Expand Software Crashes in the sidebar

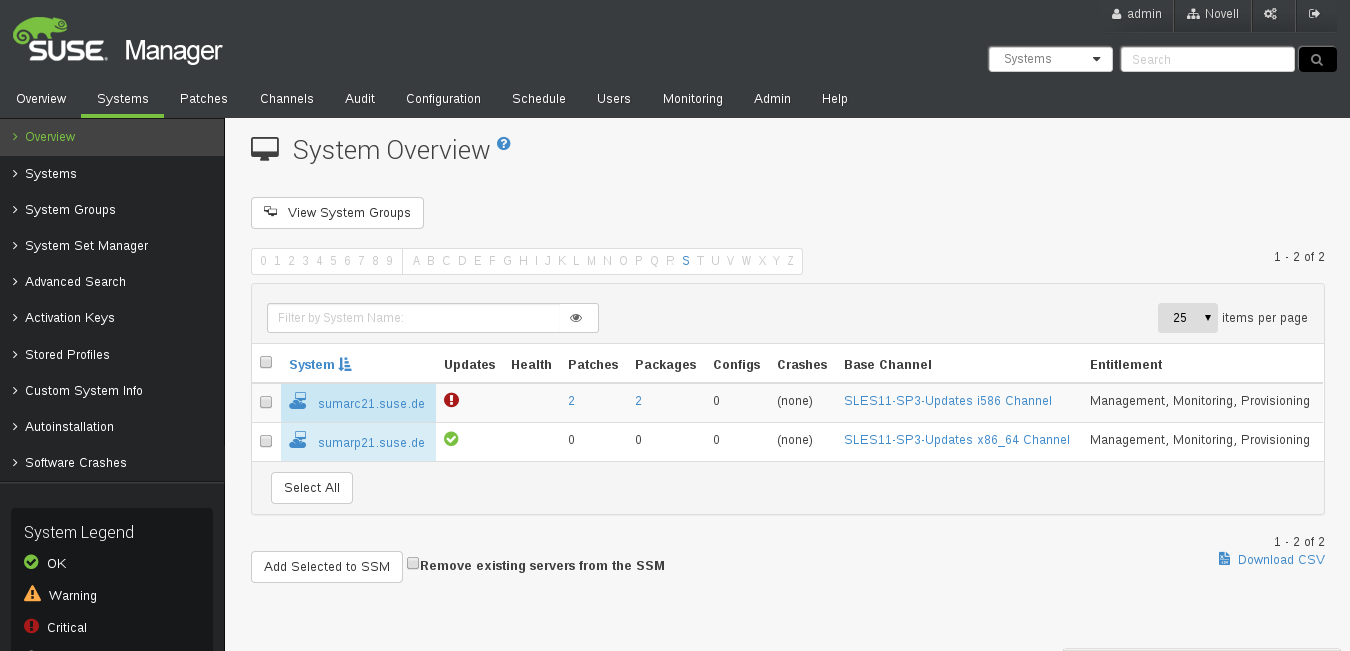pos(112,463)
